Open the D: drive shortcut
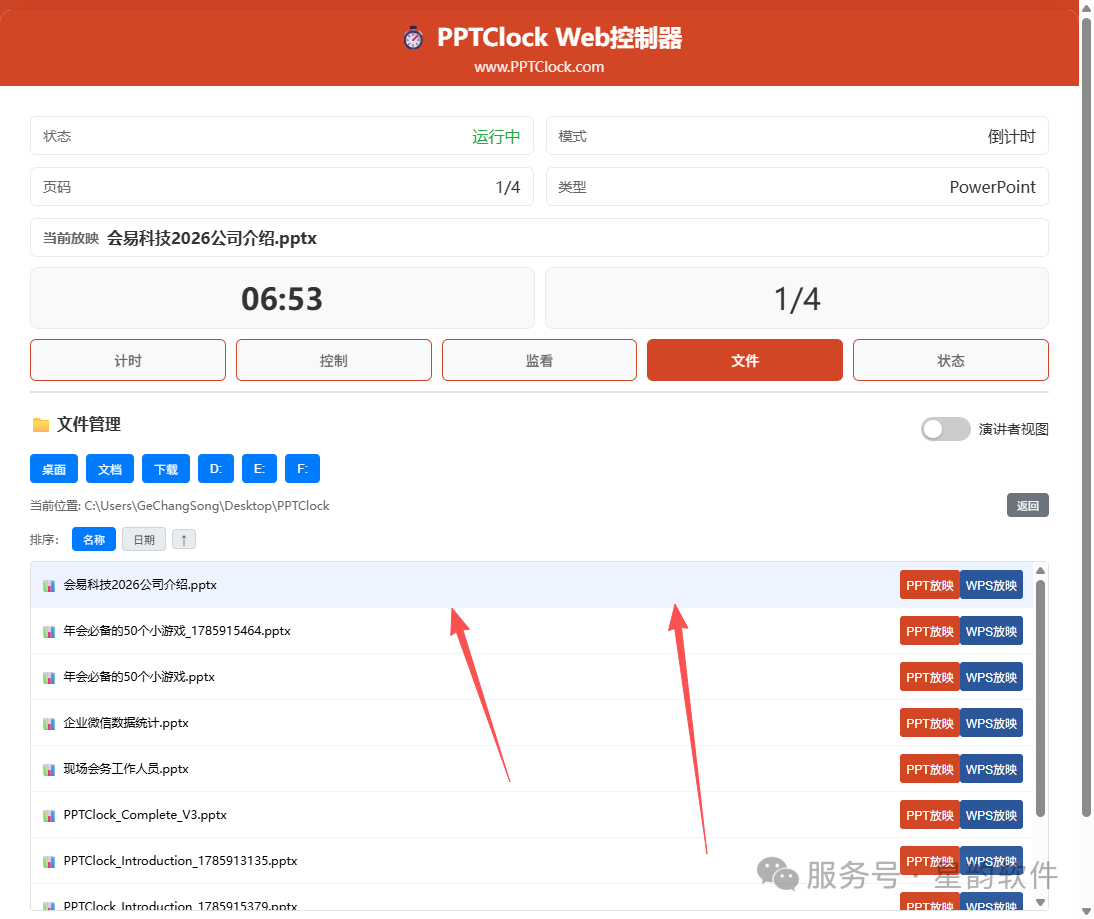 [216, 469]
